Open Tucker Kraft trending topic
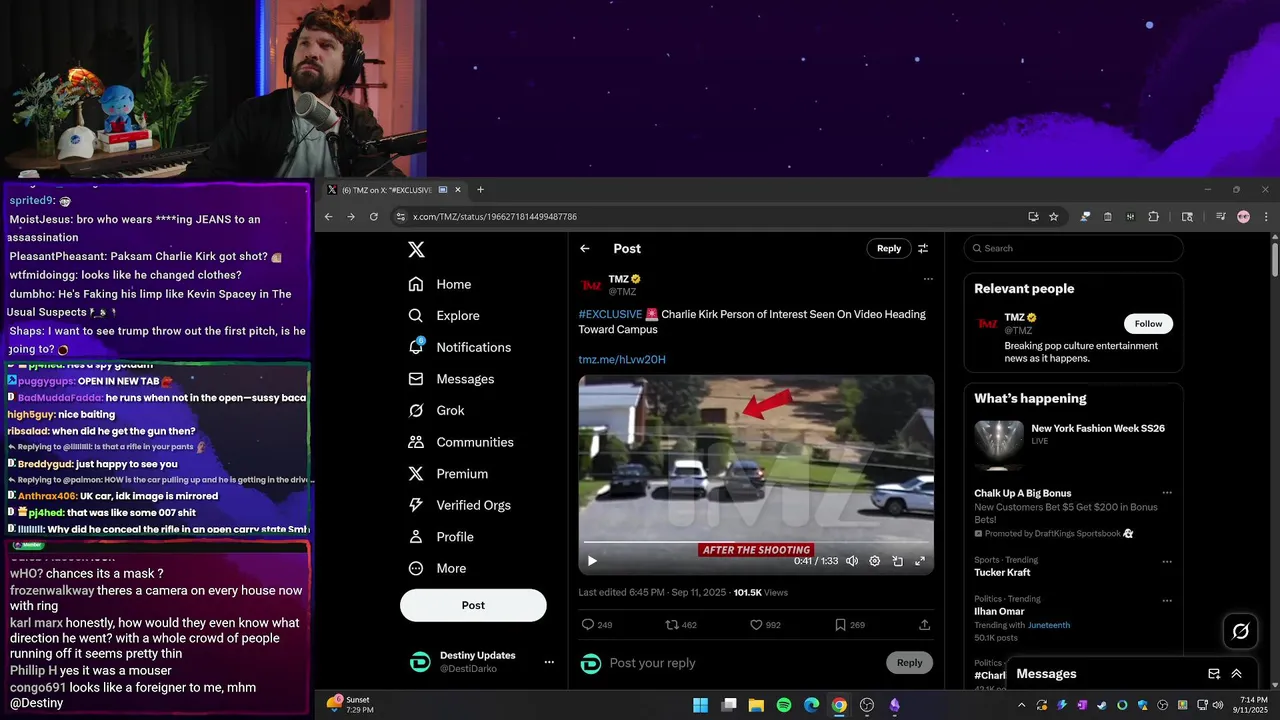 (x=1002, y=572)
